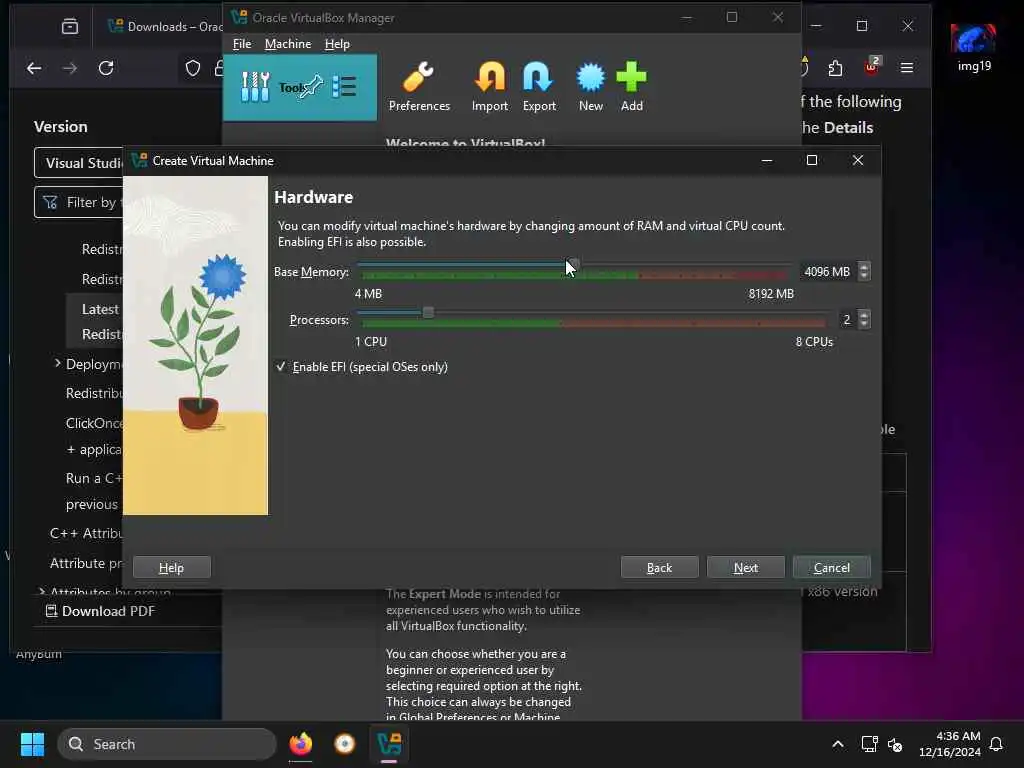The height and width of the screenshot is (768, 1024).
Task: Click the Processors slider handle
Action: 428,313
